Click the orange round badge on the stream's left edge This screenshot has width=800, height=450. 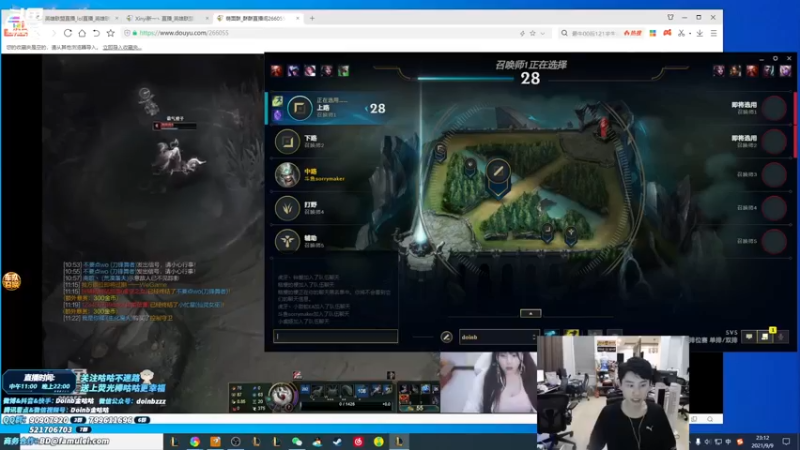tap(11, 281)
